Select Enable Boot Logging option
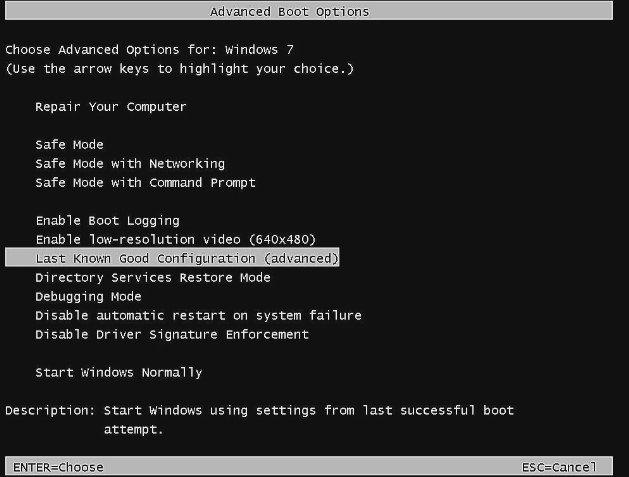The image size is (629, 477). click(107, 221)
